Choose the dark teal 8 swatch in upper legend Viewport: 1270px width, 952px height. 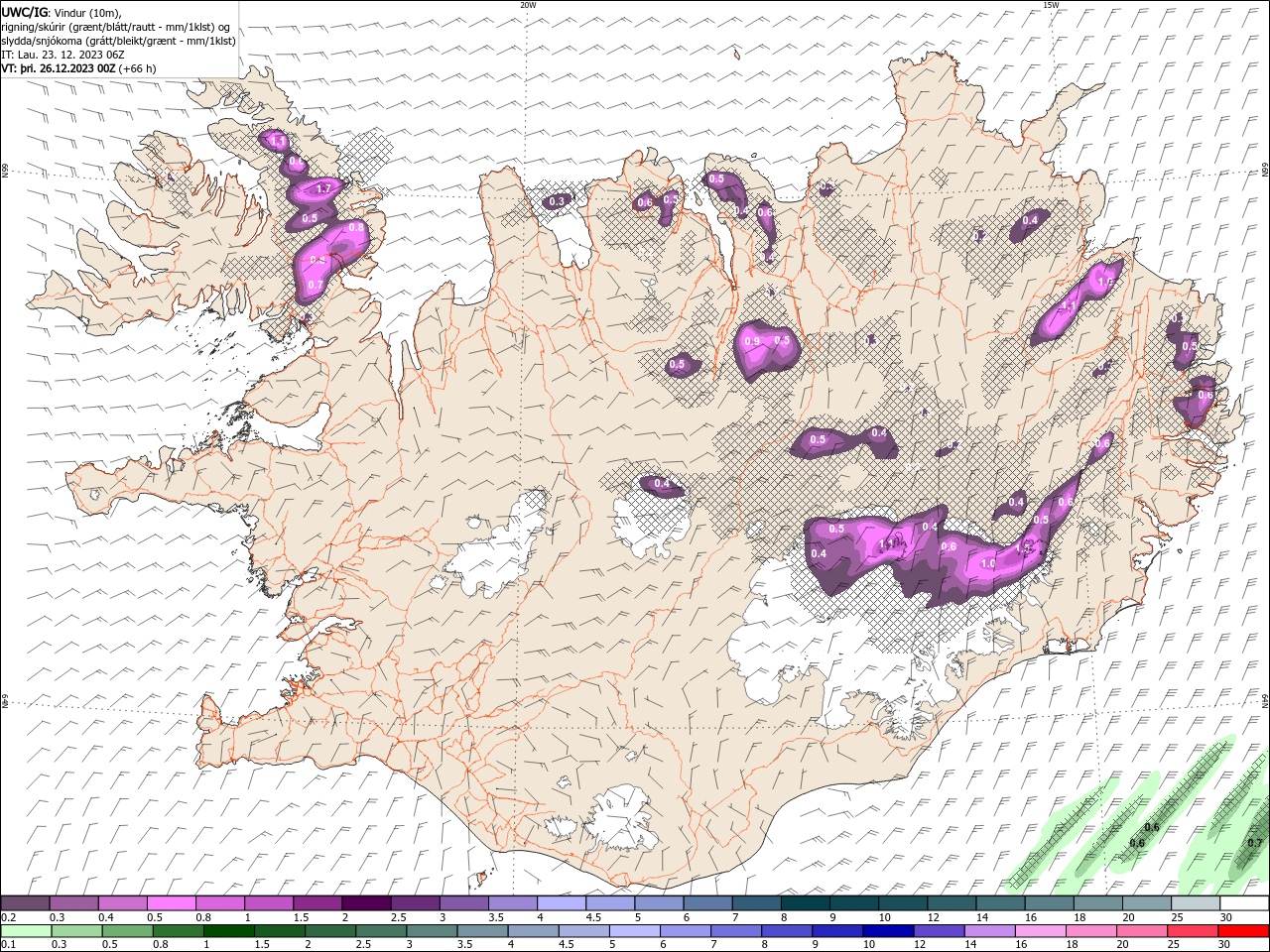click(806, 903)
